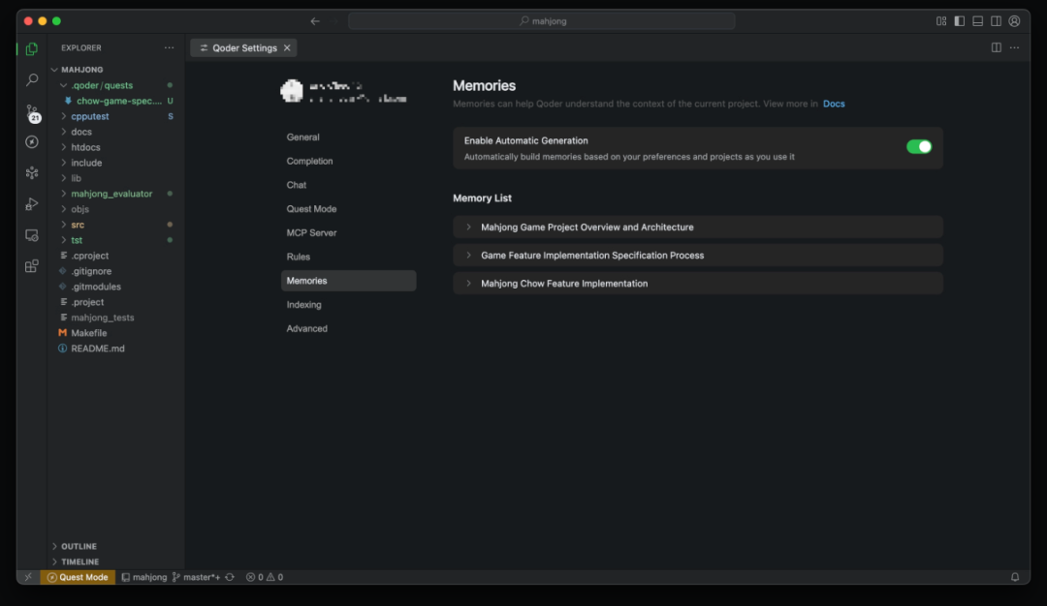
Task: Click Quest Mode button in status bar
Action: (x=78, y=577)
